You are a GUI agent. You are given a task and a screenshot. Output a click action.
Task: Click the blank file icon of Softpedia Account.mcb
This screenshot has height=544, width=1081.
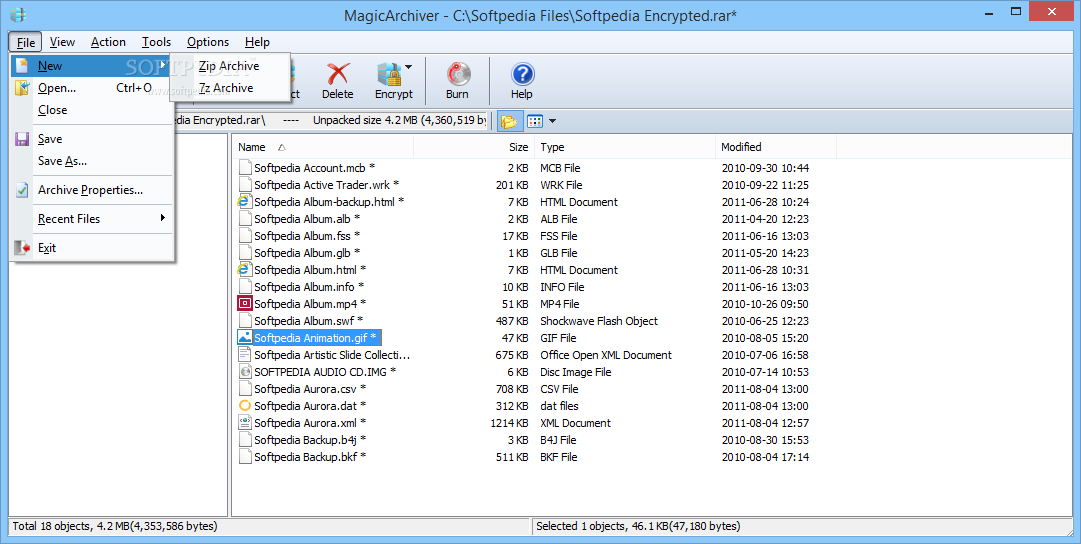(244, 168)
